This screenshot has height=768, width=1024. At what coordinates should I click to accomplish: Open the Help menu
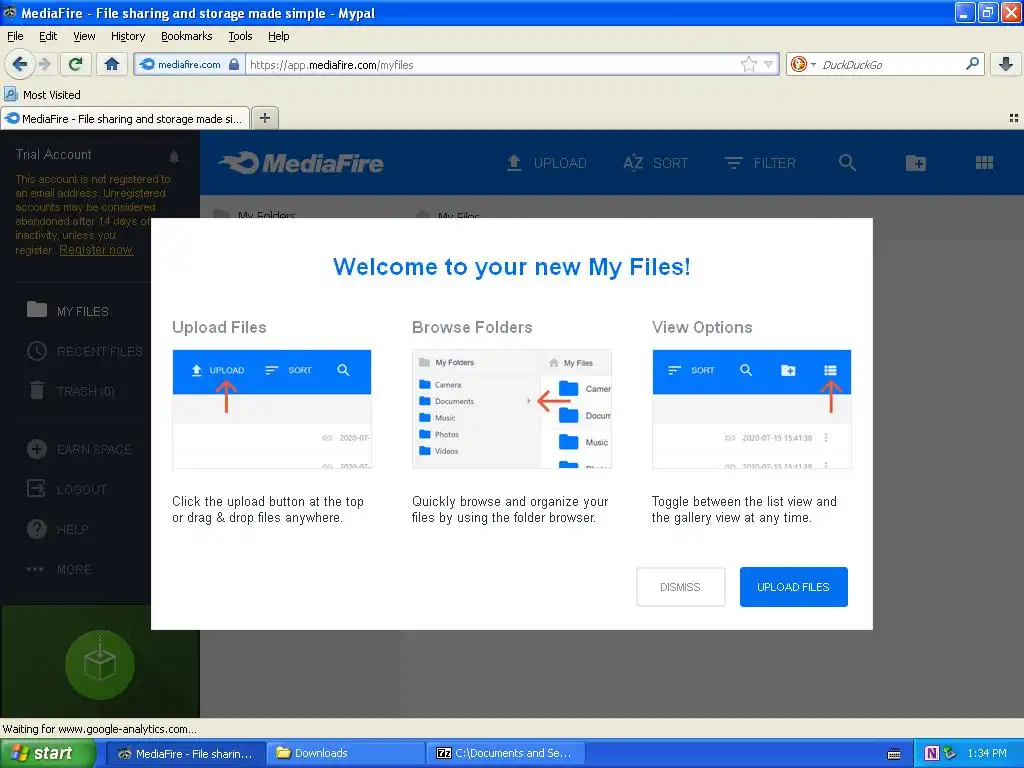279,36
